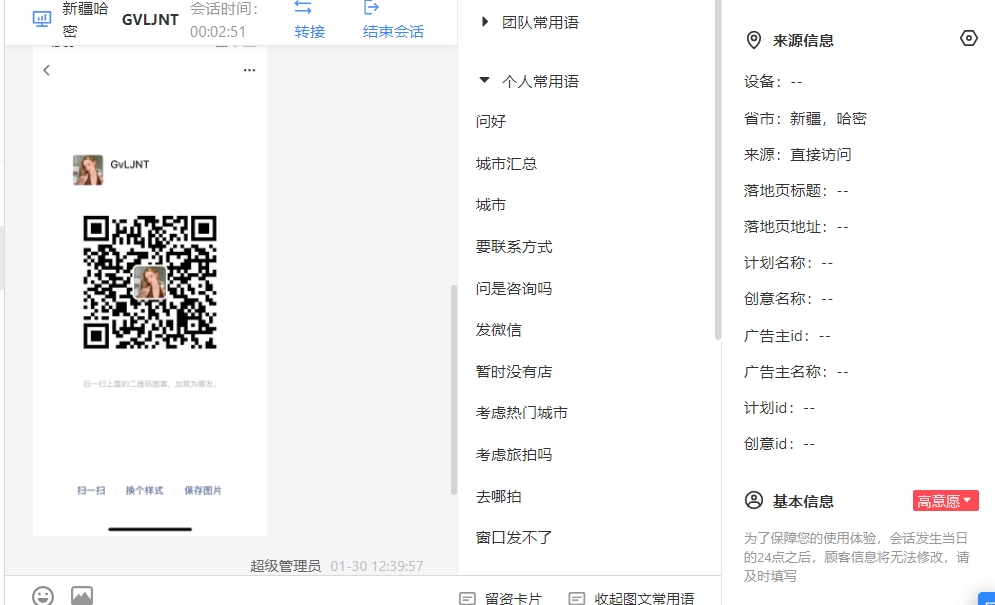The height and width of the screenshot is (605, 995).
Task: Click the back chevron in phone screenshot
Action: coord(46,70)
